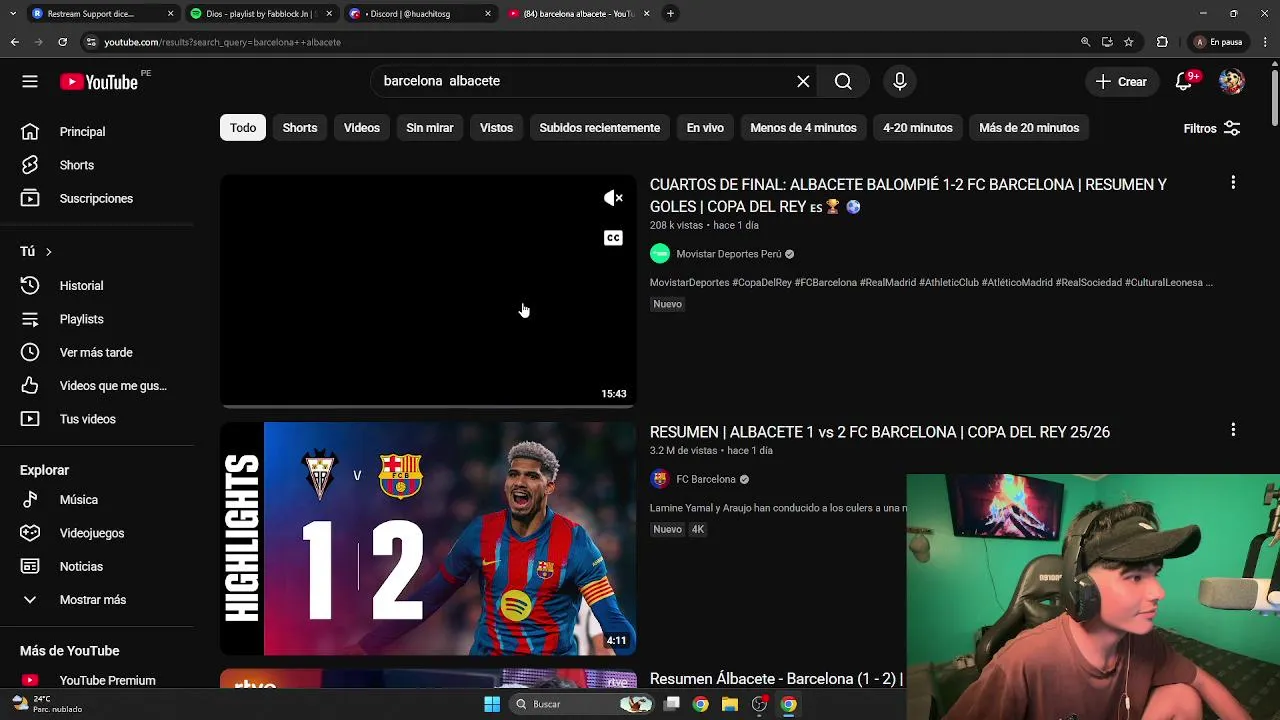The height and width of the screenshot is (720, 1280).
Task: Open options menu for Cuartos de Final video
Action: (x=1233, y=183)
